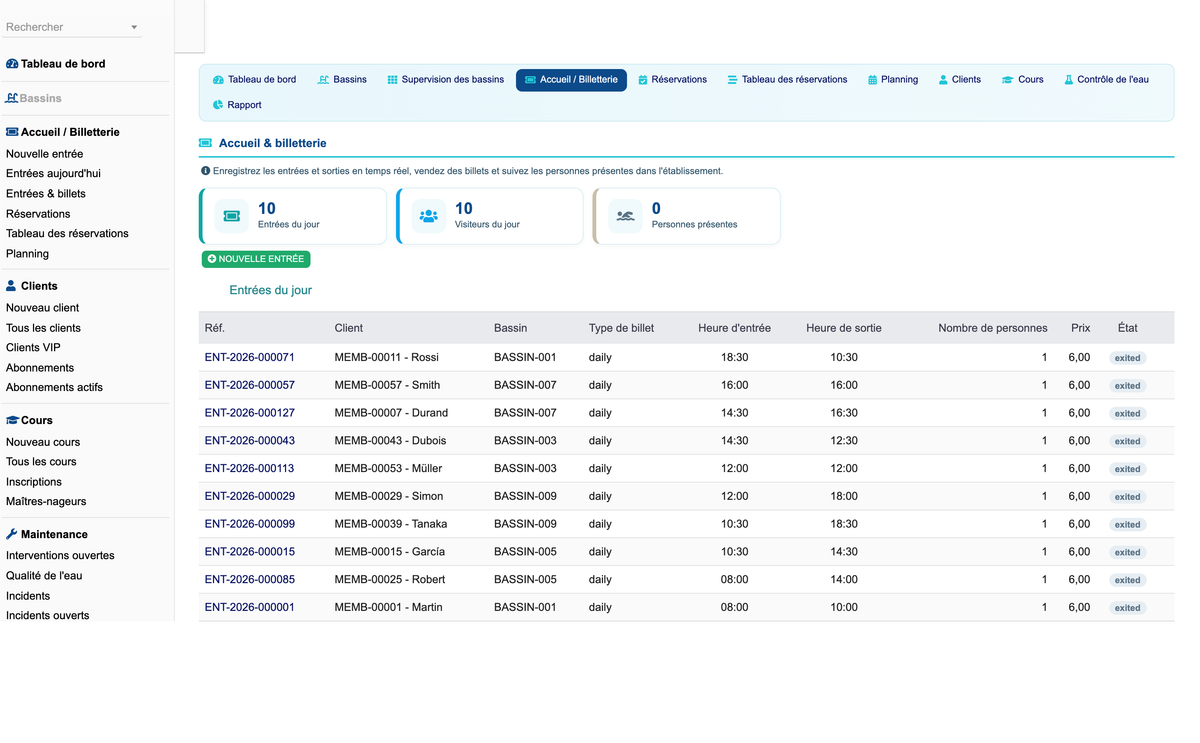The height and width of the screenshot is (743, 1200).
Task: Click the ticket icon in Entrées du jour card
Action: click(232, 216)
